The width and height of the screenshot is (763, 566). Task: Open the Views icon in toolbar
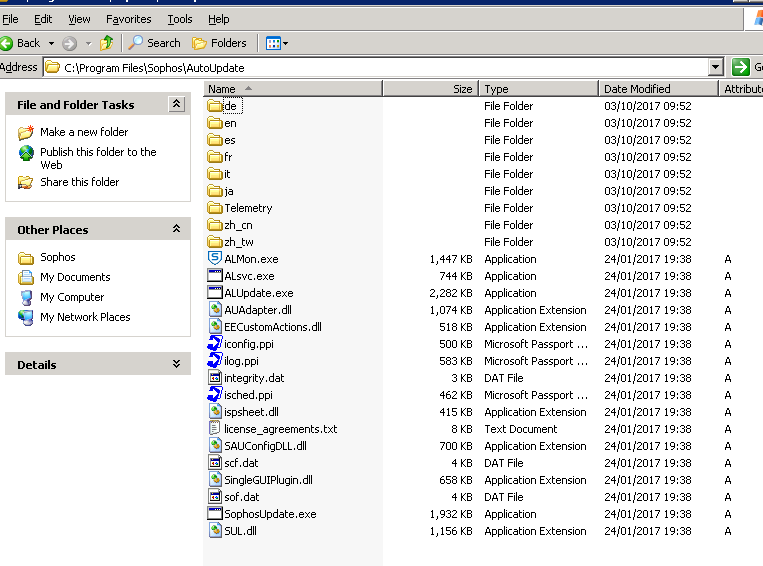pyautogui.click(x=273, y=43)
